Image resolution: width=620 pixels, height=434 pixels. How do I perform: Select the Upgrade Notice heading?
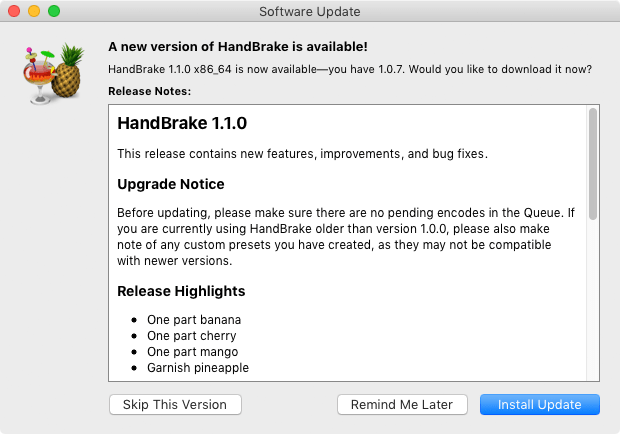point(171,184)
